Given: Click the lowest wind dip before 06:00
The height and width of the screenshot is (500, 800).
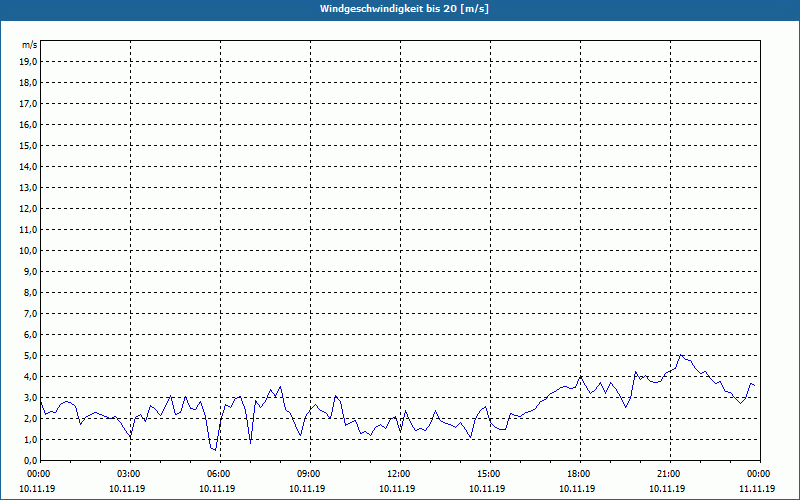Looking at the screenshot, I should pyautogui.click(x=214, y=449).
